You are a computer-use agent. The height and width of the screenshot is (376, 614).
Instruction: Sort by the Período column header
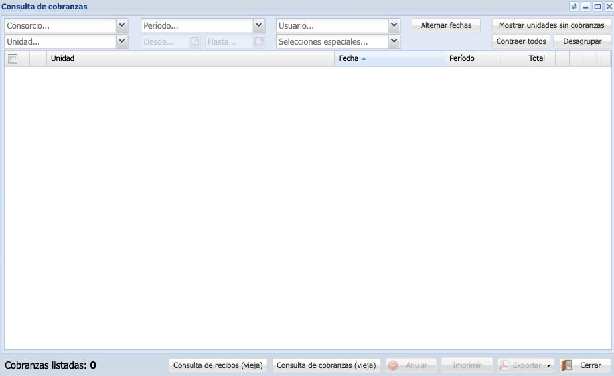pos(473,58)
